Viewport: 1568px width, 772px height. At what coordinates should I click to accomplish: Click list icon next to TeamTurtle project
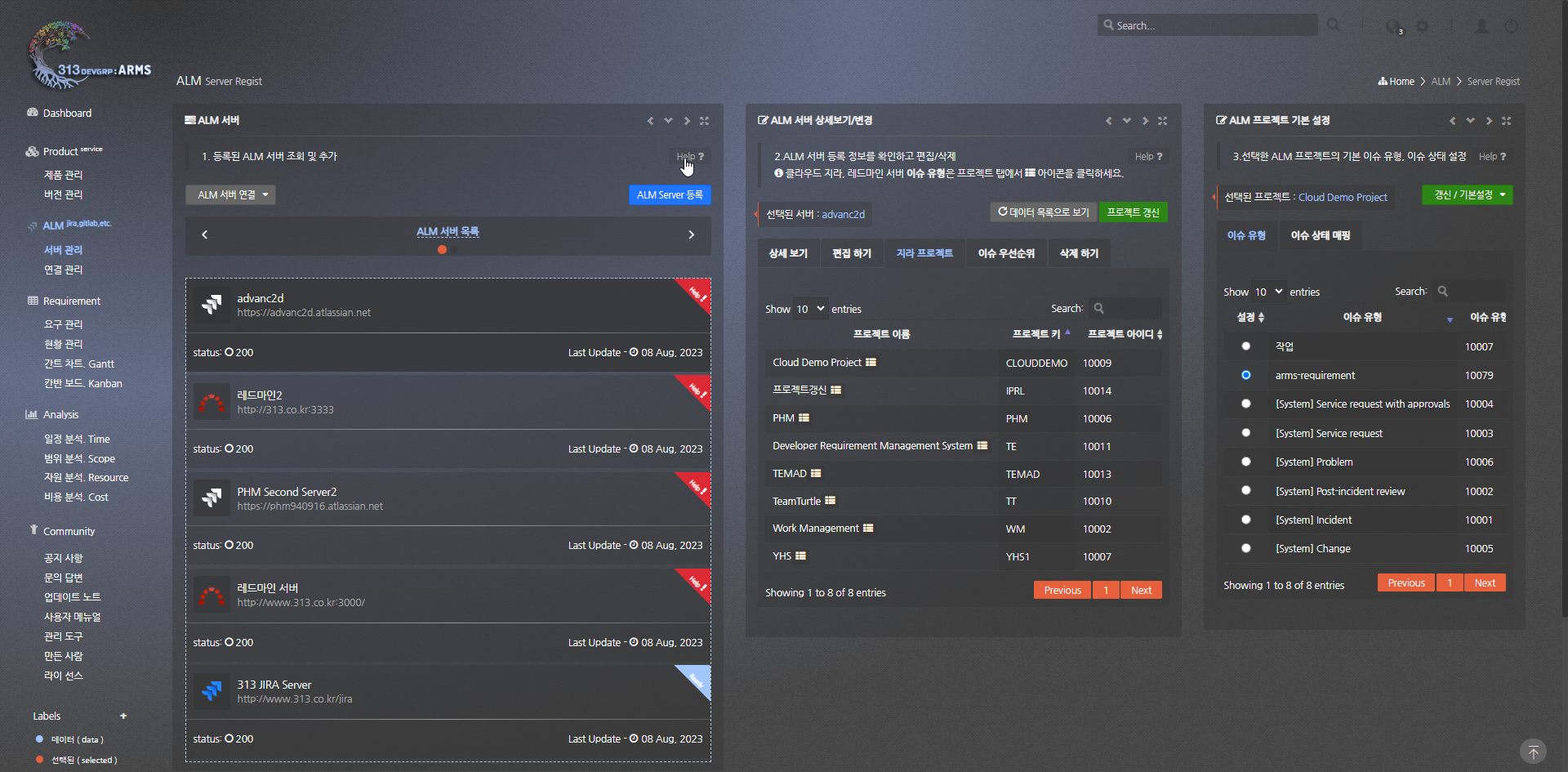tap(831, 501)
